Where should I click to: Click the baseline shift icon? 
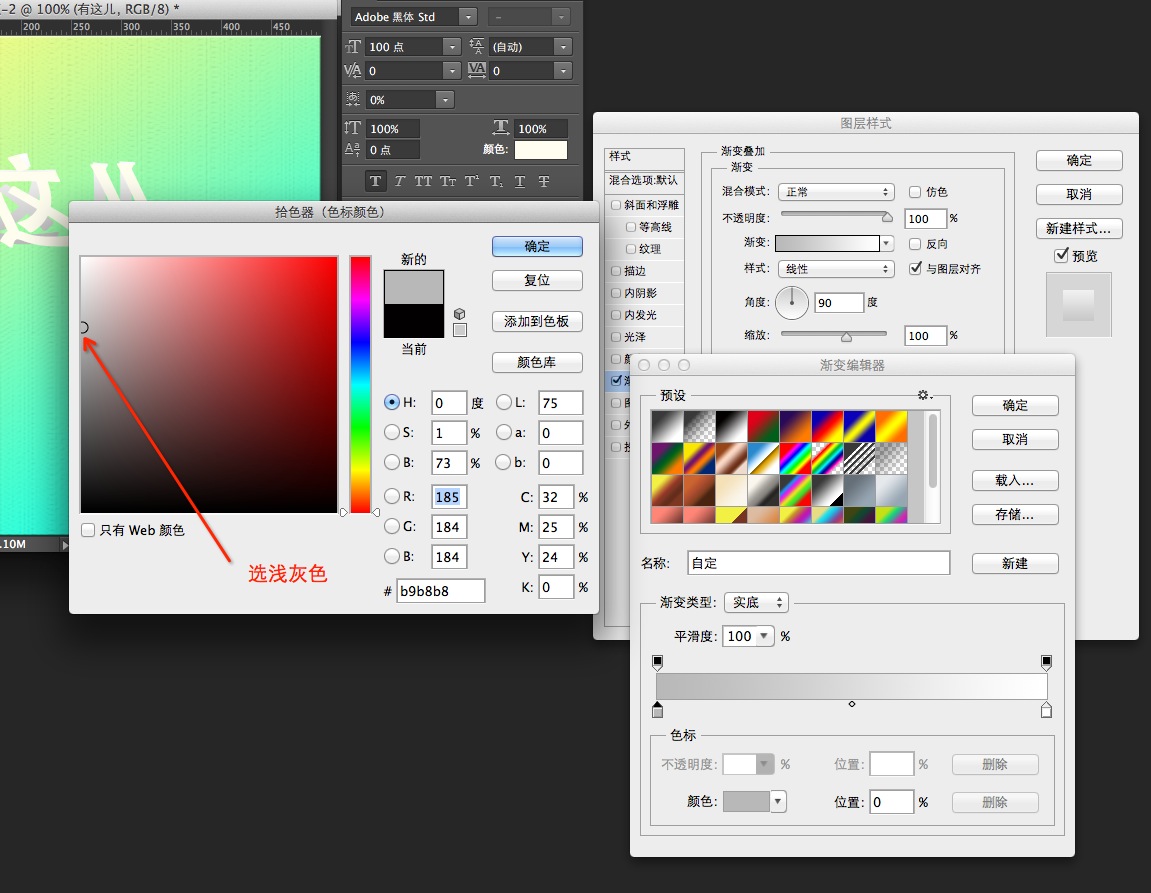point(352,150)
